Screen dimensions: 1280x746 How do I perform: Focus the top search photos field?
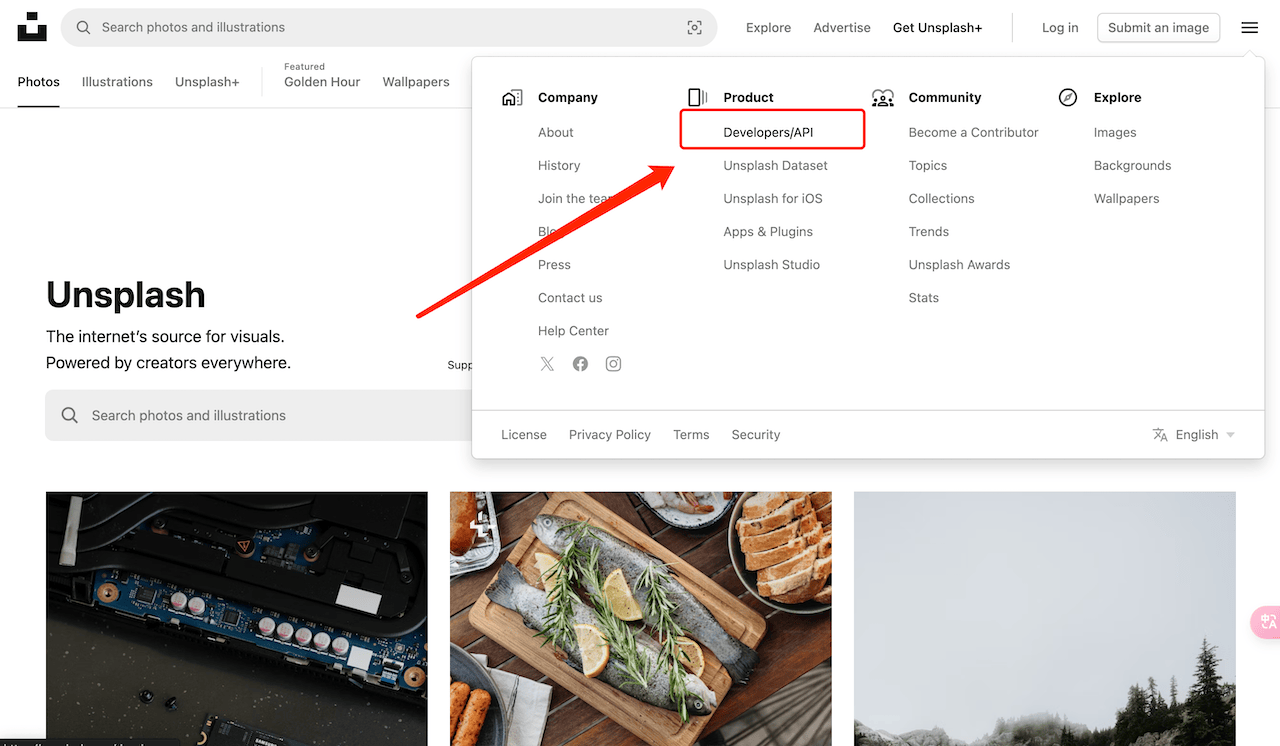point(389,28)
